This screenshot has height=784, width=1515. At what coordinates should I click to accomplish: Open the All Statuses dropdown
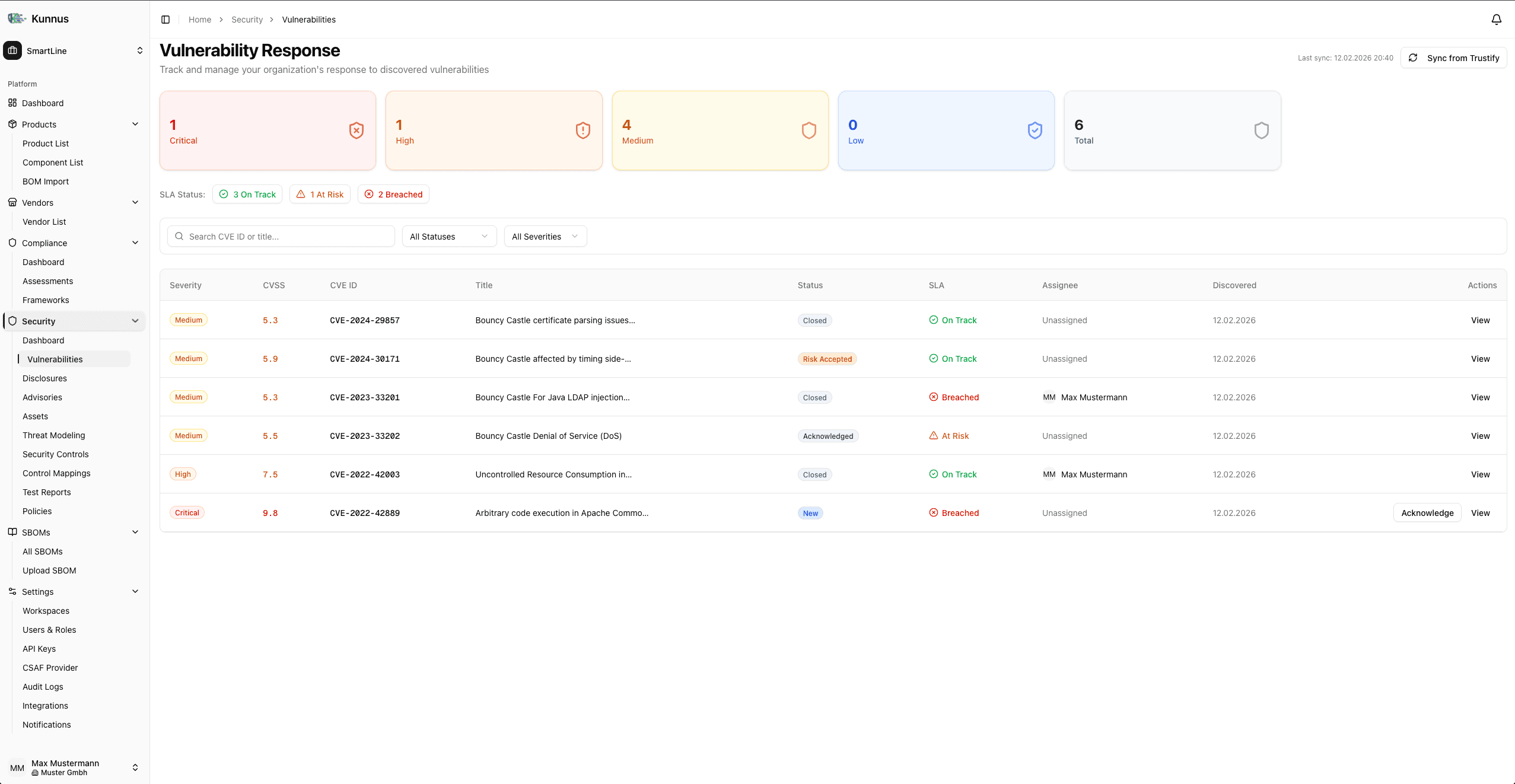tap(448, 235)
